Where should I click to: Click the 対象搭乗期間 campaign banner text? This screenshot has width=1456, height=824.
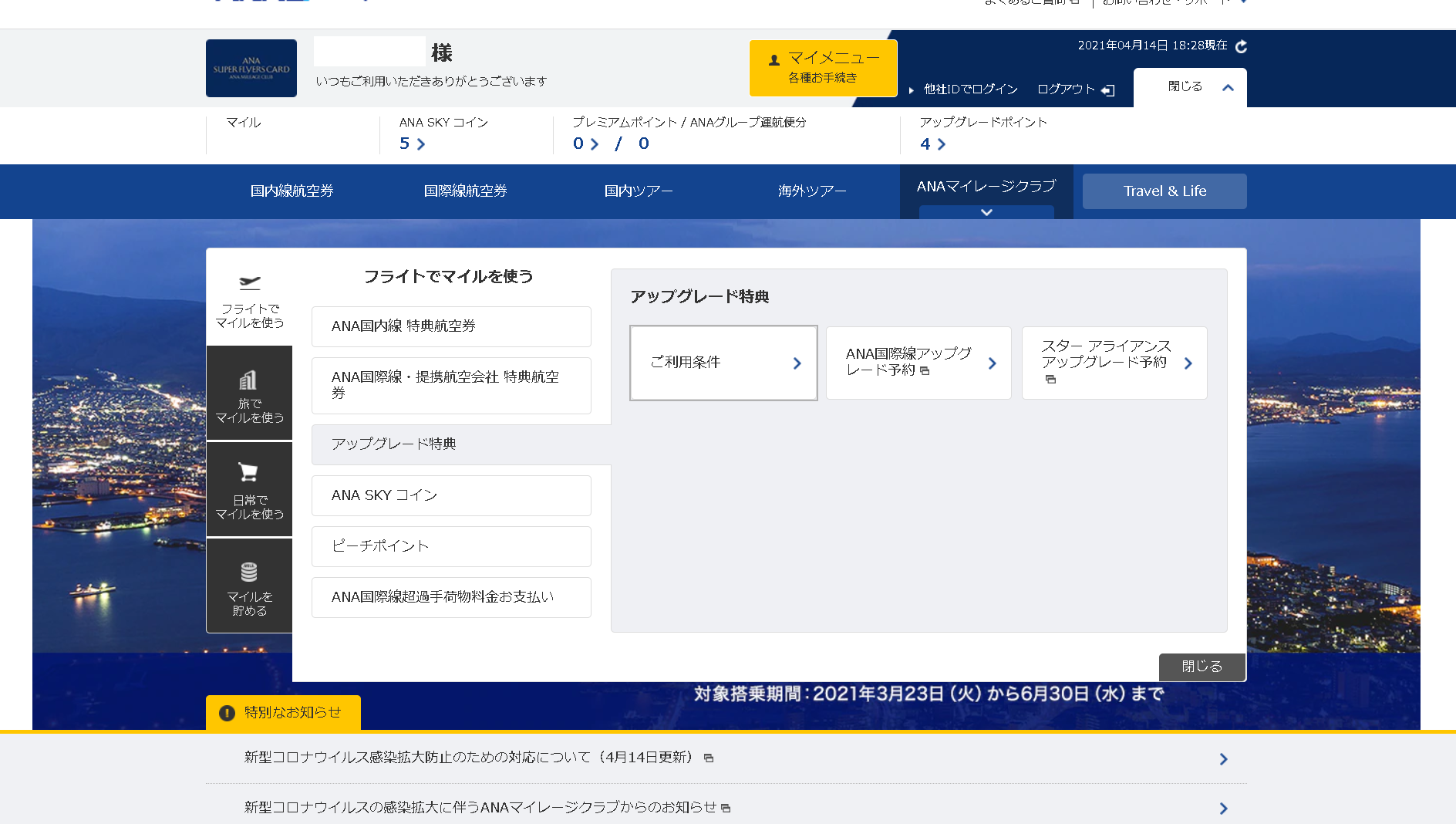(x=929, y=694)
